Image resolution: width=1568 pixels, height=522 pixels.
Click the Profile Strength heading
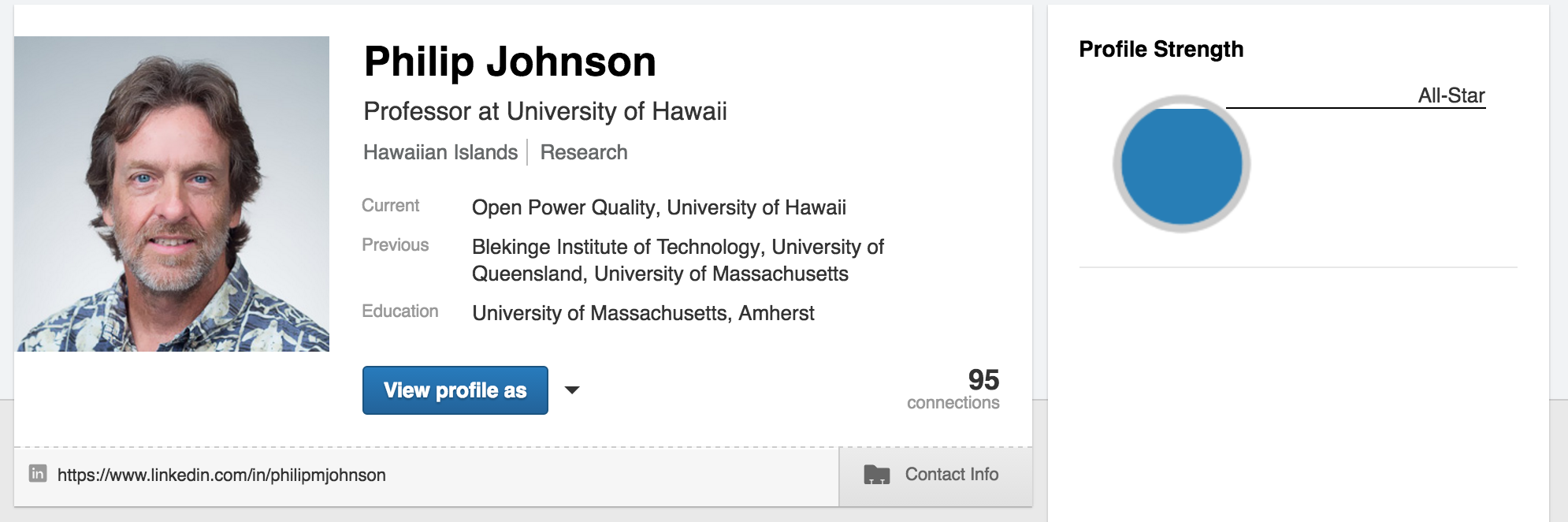(x=1161, y=49)
